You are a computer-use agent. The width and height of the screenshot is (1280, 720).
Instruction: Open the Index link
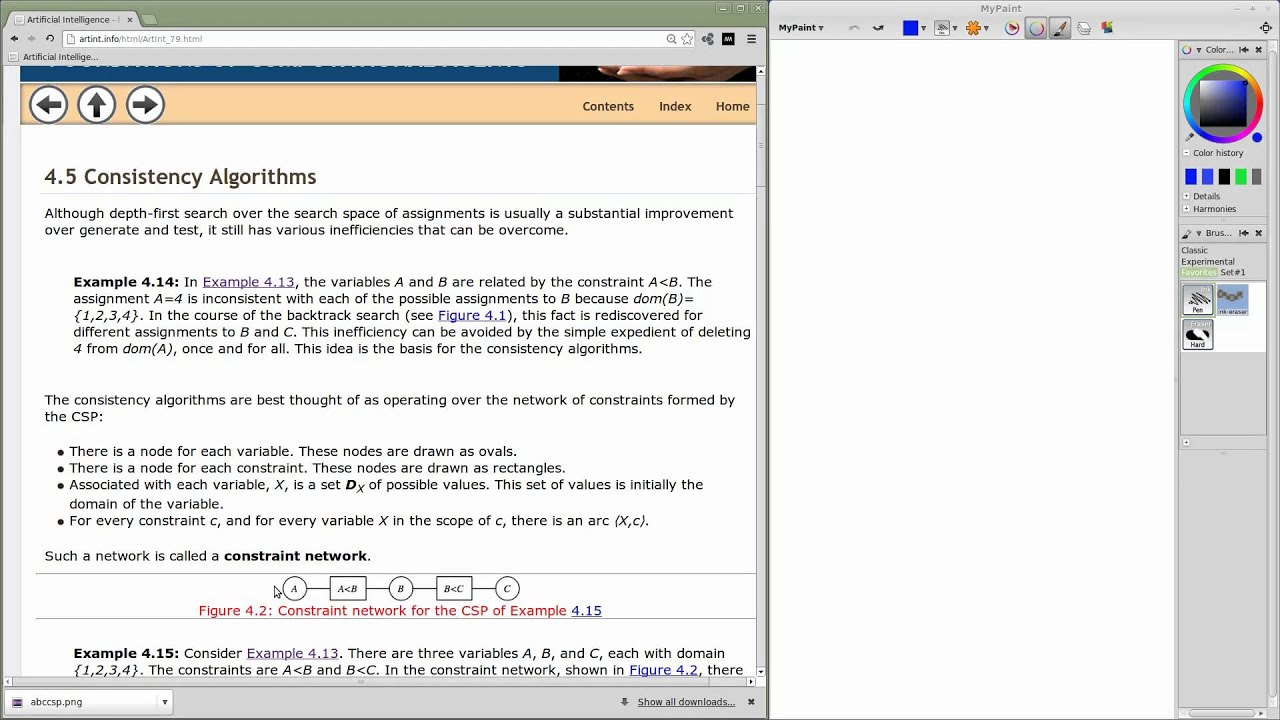pyautogui.click(x=675, y=106)
